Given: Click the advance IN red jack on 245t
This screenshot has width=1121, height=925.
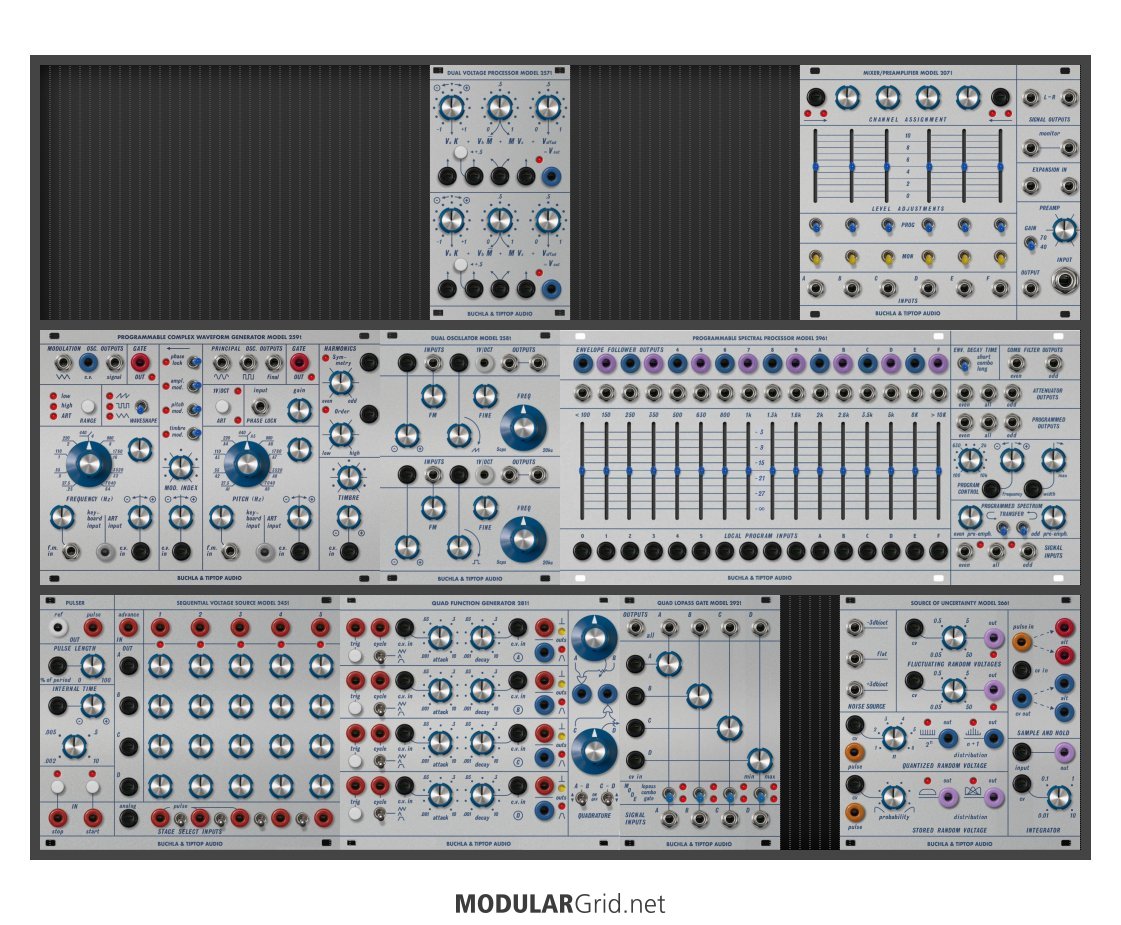Looking at the screenshot, I should pos(129,628).
